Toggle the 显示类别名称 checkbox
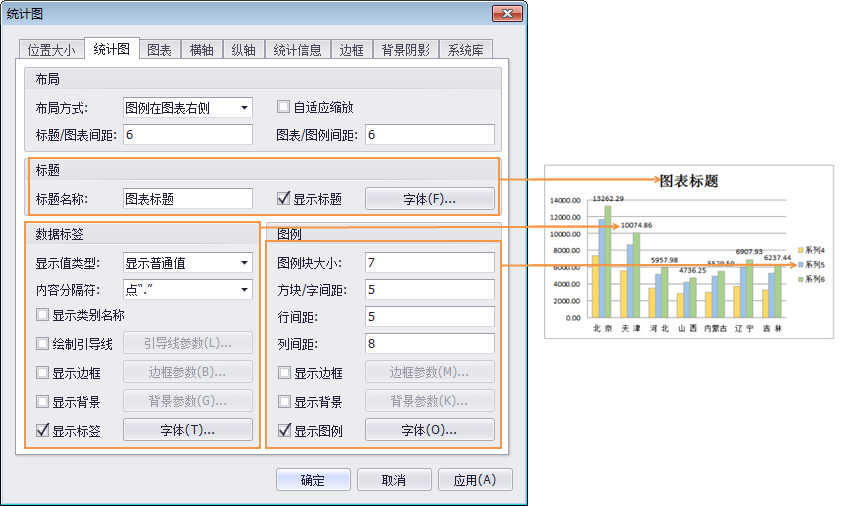Image resolution: width=849 pixels, height=506 pixels. (x=42, y=316)
